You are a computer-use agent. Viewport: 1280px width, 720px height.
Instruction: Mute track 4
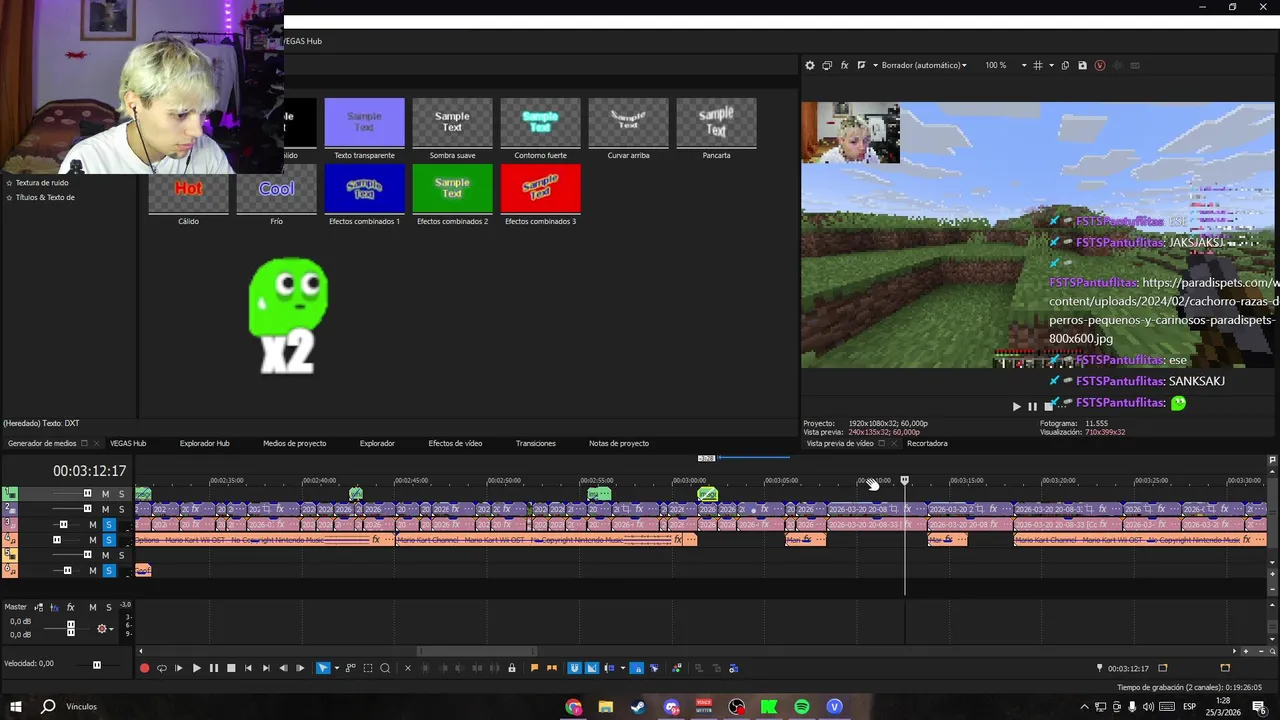coord(93,540)
